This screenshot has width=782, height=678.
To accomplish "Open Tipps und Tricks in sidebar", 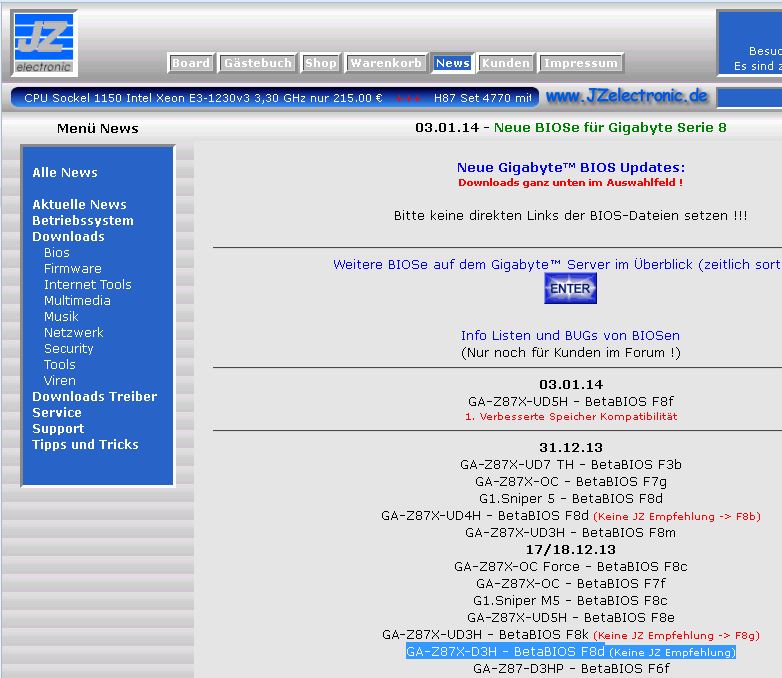I will tap(85, 444).
